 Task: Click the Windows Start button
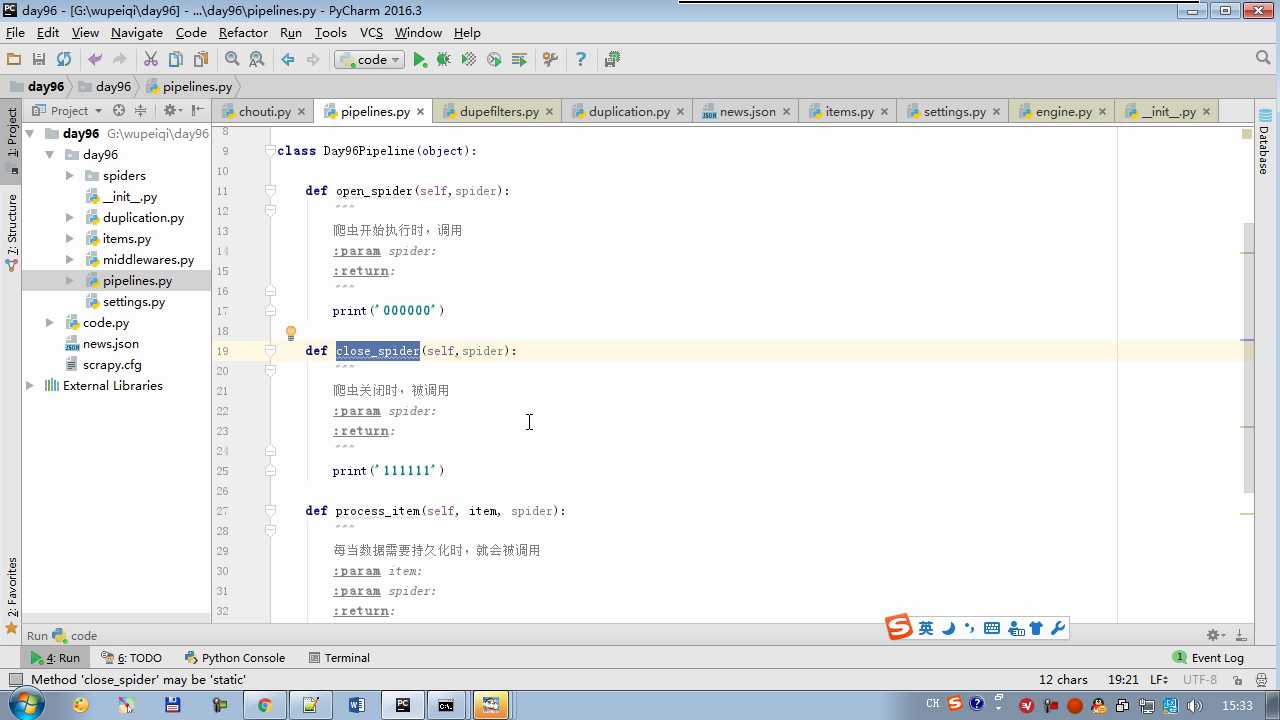[24, 705]
